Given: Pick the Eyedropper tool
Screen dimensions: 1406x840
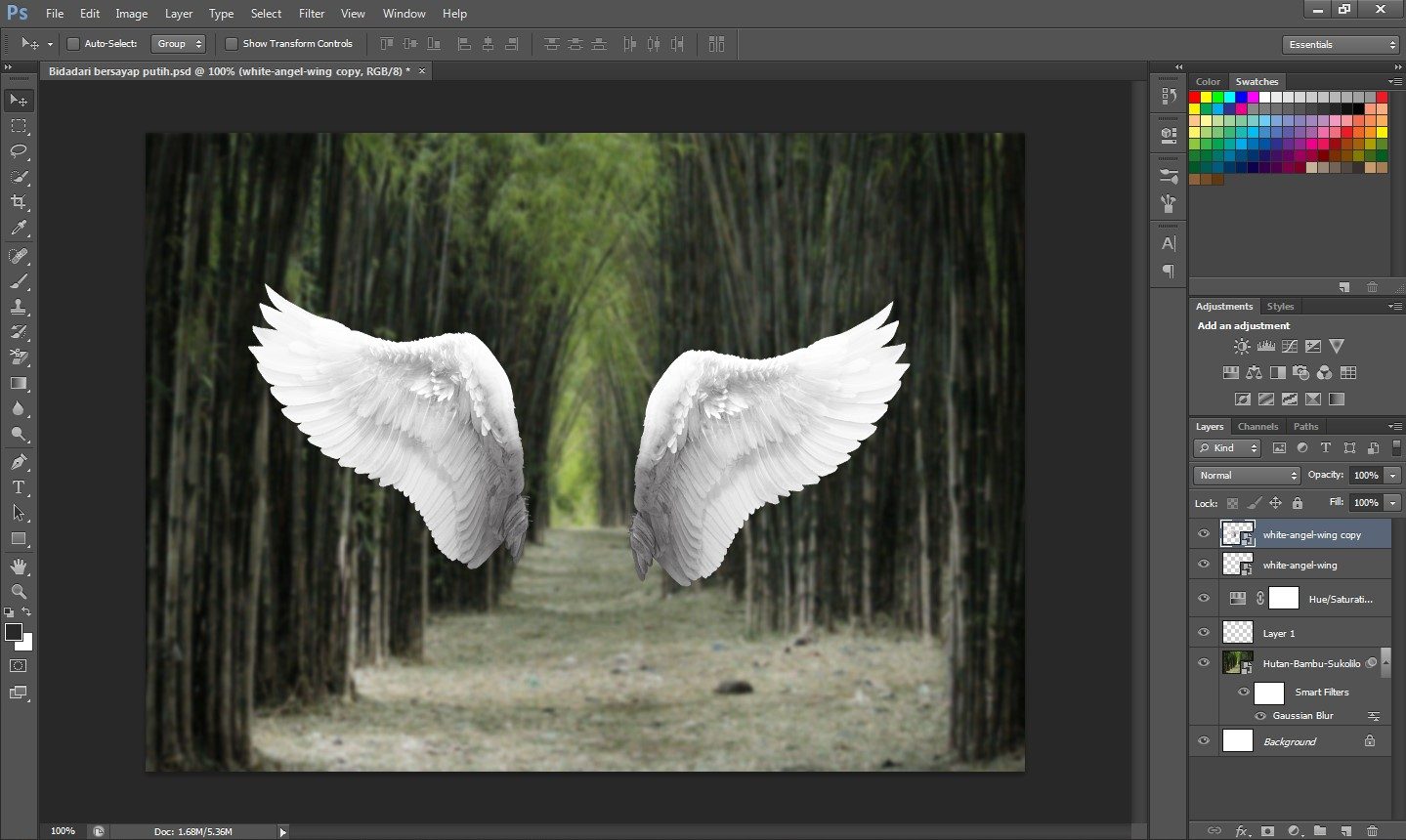Looking at the screenshot, I should tap(19, 229).
